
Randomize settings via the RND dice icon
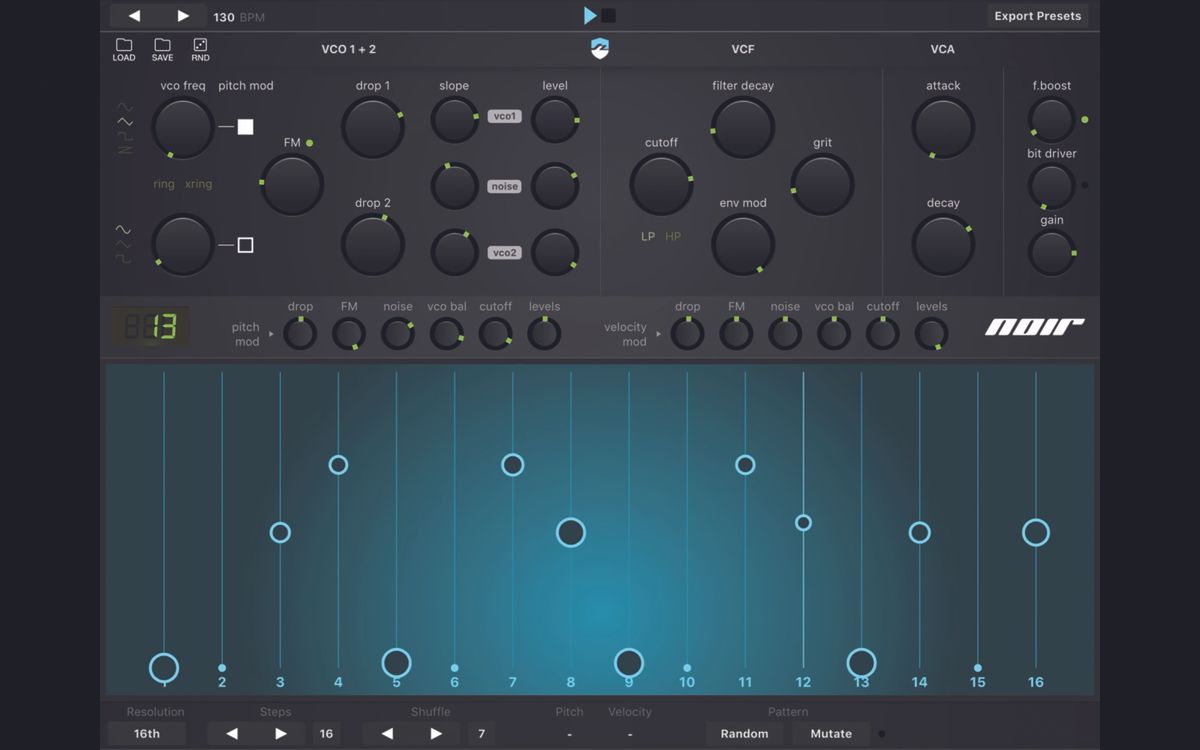click(200, 50)
